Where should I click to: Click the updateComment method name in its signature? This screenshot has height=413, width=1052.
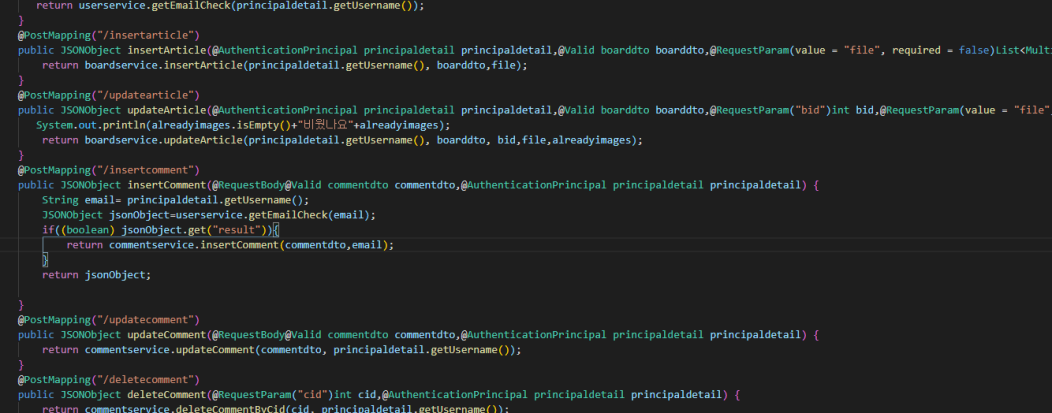(167, 335)
